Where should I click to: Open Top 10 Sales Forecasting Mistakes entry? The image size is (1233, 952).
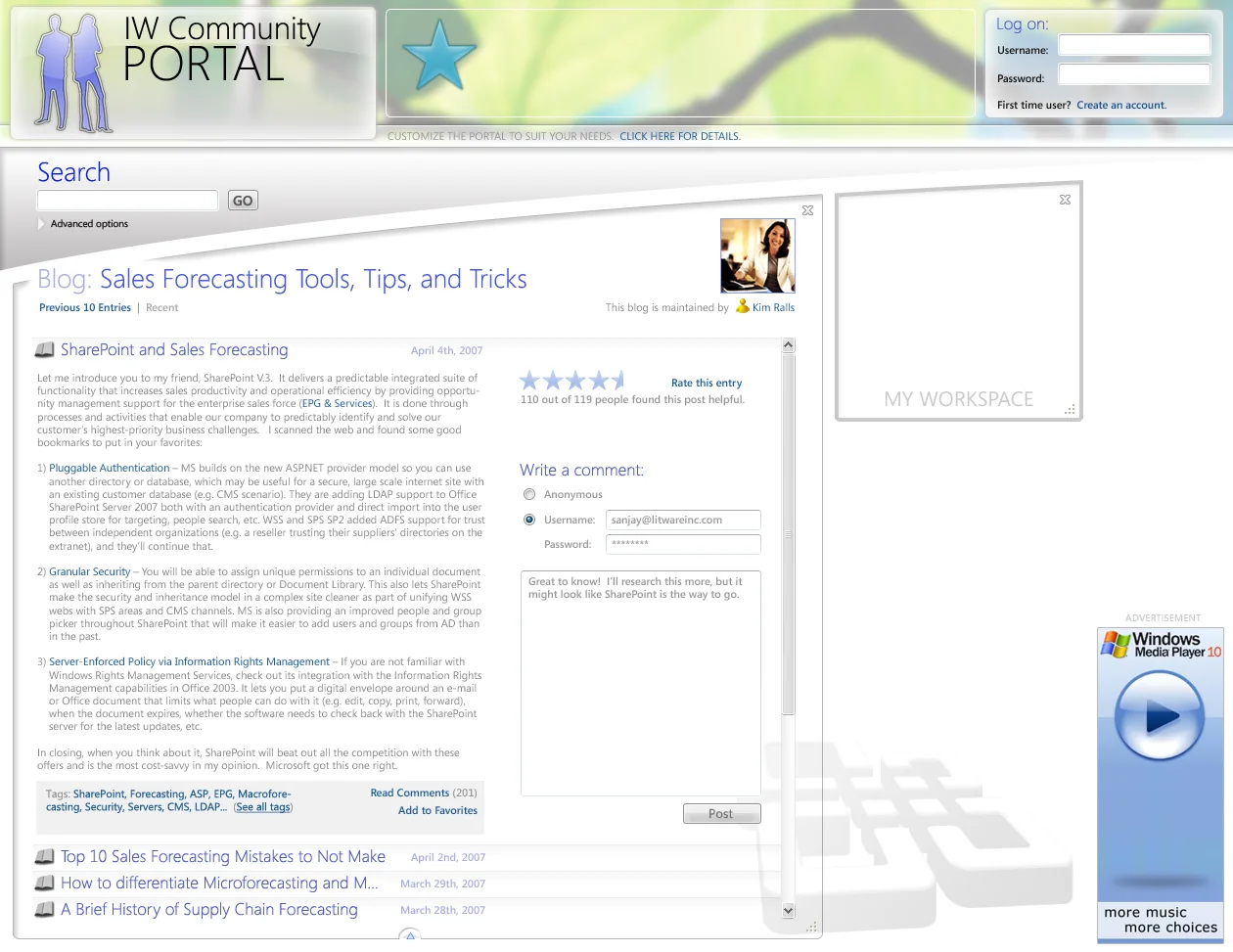[x=223, y=857]
